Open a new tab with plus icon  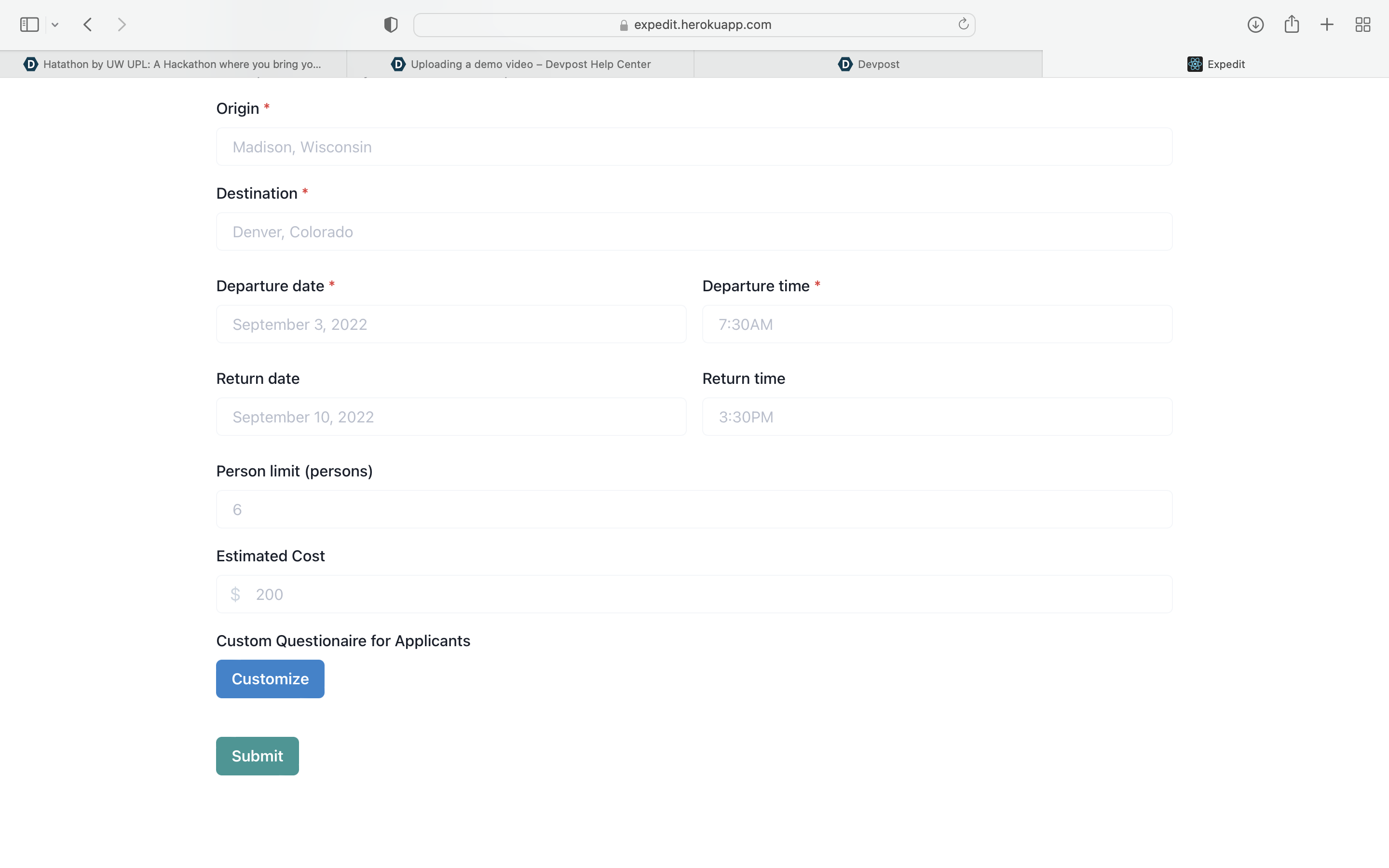[x=1327, y=25]
